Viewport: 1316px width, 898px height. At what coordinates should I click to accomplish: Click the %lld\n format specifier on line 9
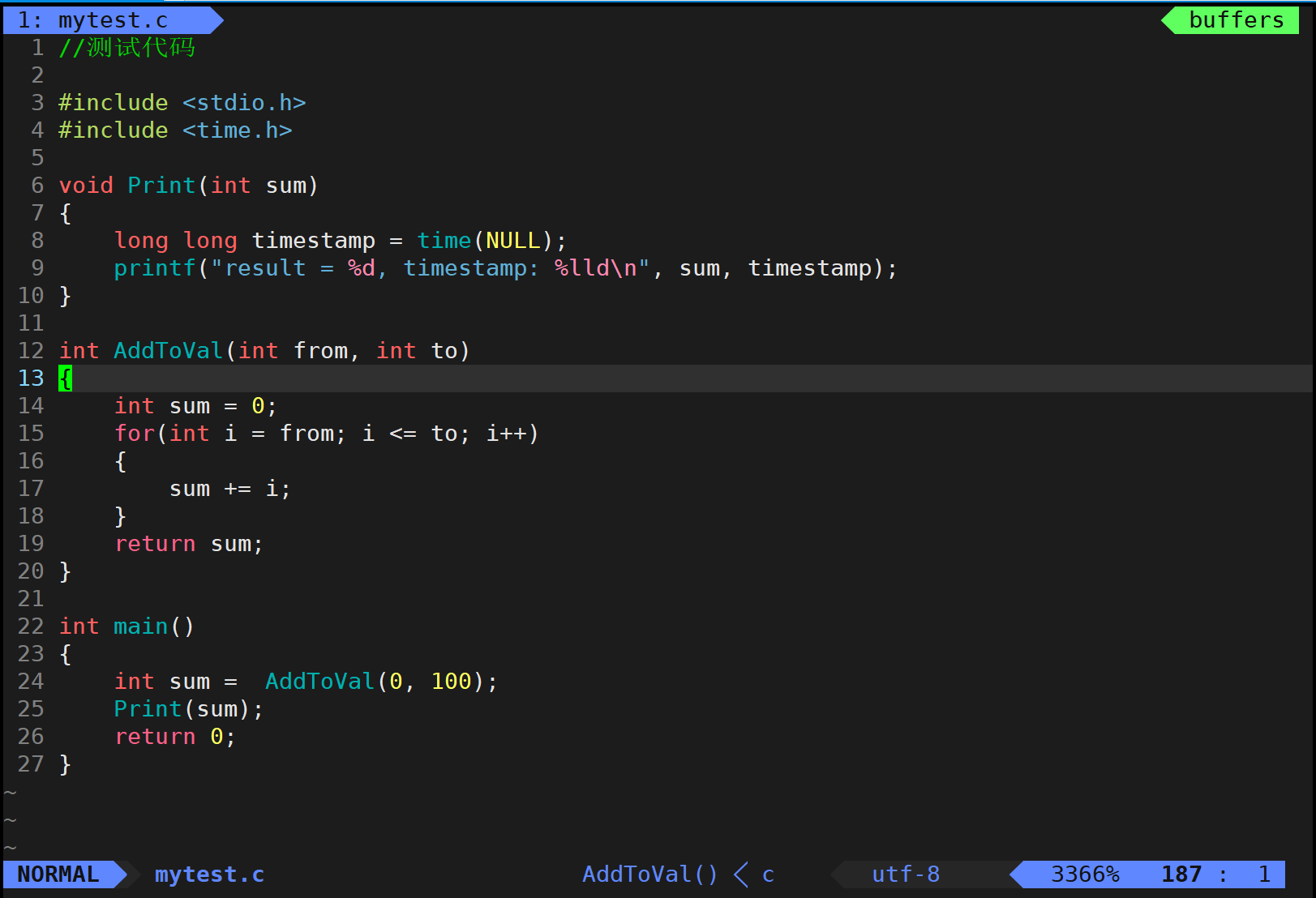595,268
